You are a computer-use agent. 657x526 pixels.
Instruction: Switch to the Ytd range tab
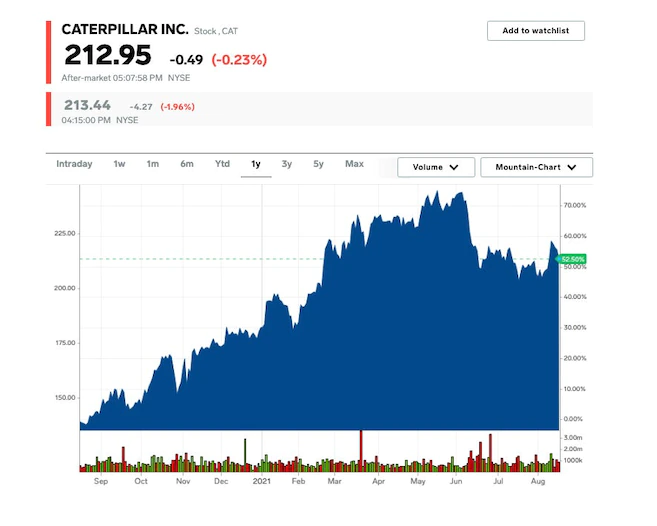222,164
